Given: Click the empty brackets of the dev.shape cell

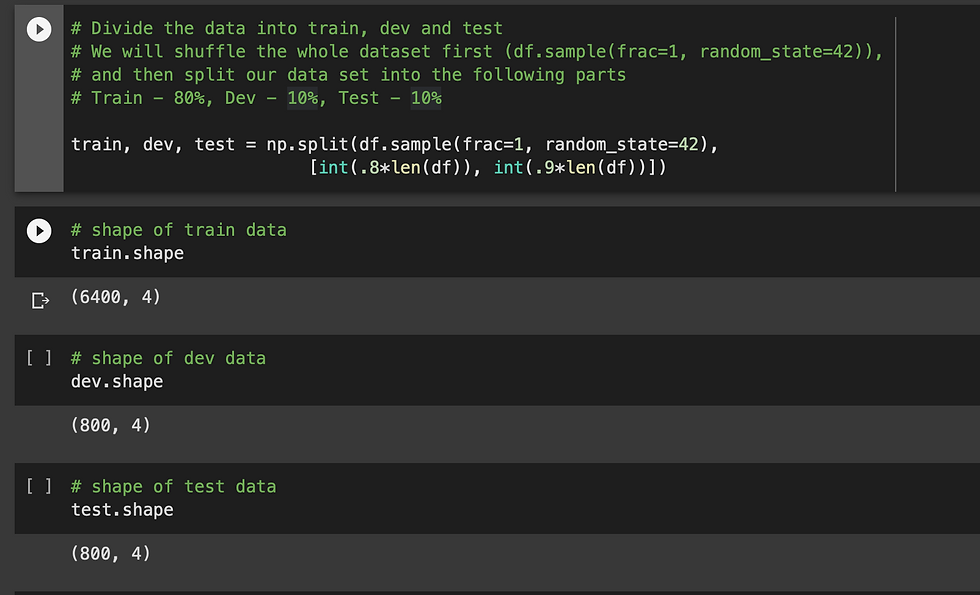Looking at the screenshot, I should coord(38,358).
